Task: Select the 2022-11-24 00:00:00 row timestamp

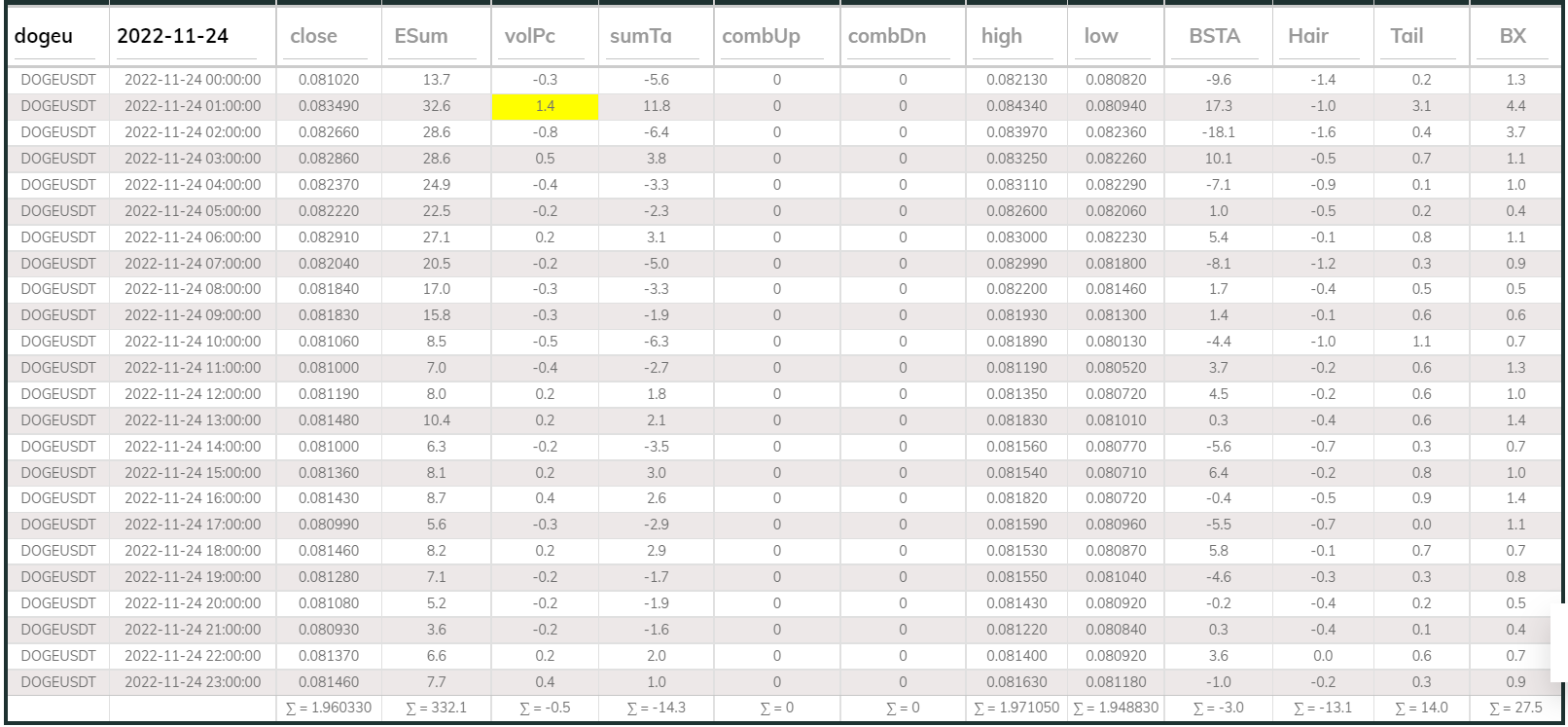Action: click(193, 80)
